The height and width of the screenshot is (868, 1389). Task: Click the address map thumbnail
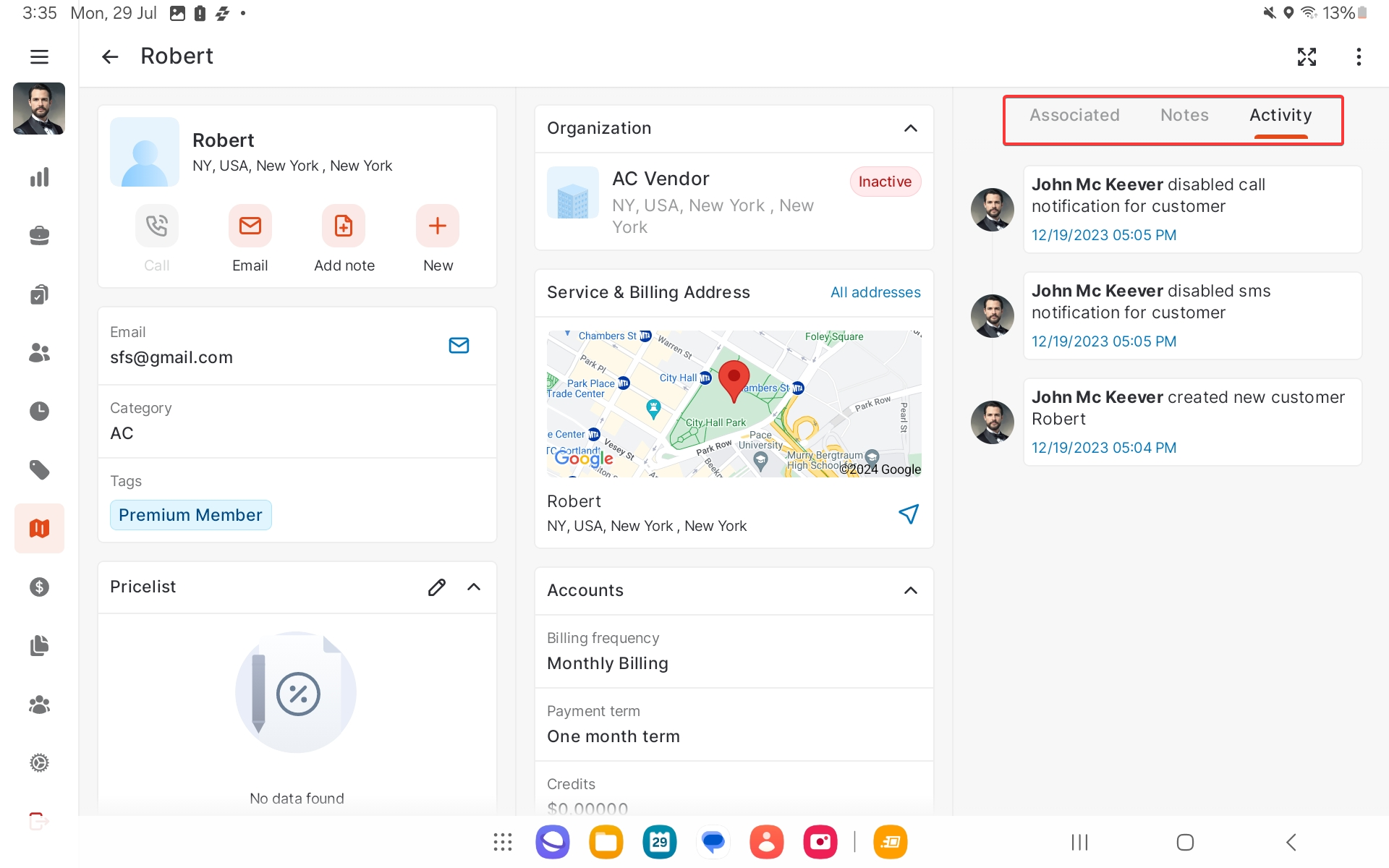(734, 404)
